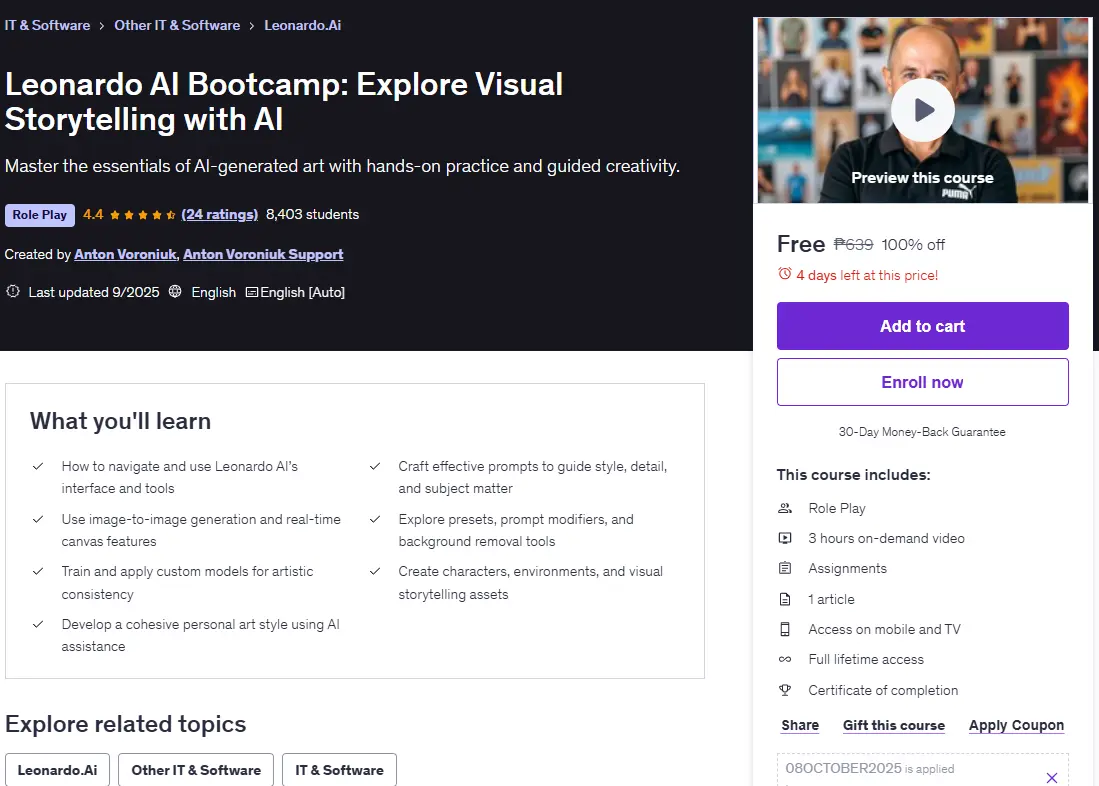Click Apply Coupon

click(x=1016, y=726)
